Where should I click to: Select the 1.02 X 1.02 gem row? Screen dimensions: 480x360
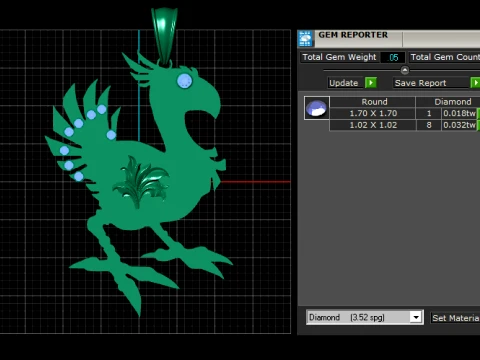pyautogui.click(x=403, y=125)
